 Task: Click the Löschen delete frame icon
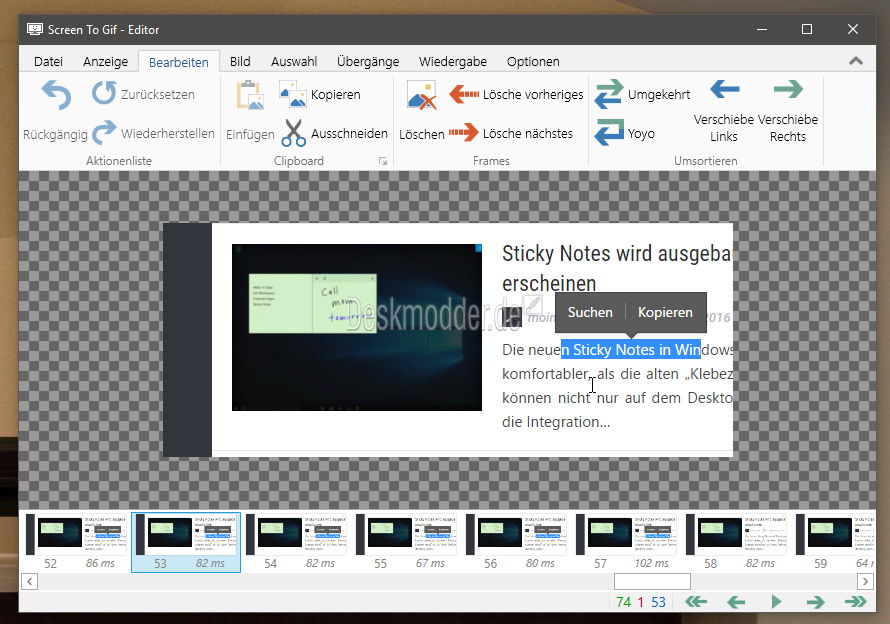click(422, 94)
